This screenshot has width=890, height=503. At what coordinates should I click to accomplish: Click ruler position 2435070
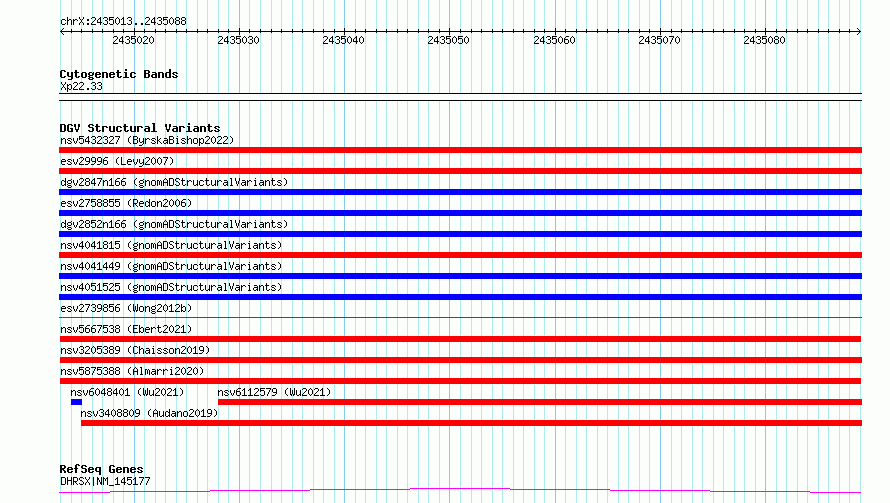tap(659, 40)
